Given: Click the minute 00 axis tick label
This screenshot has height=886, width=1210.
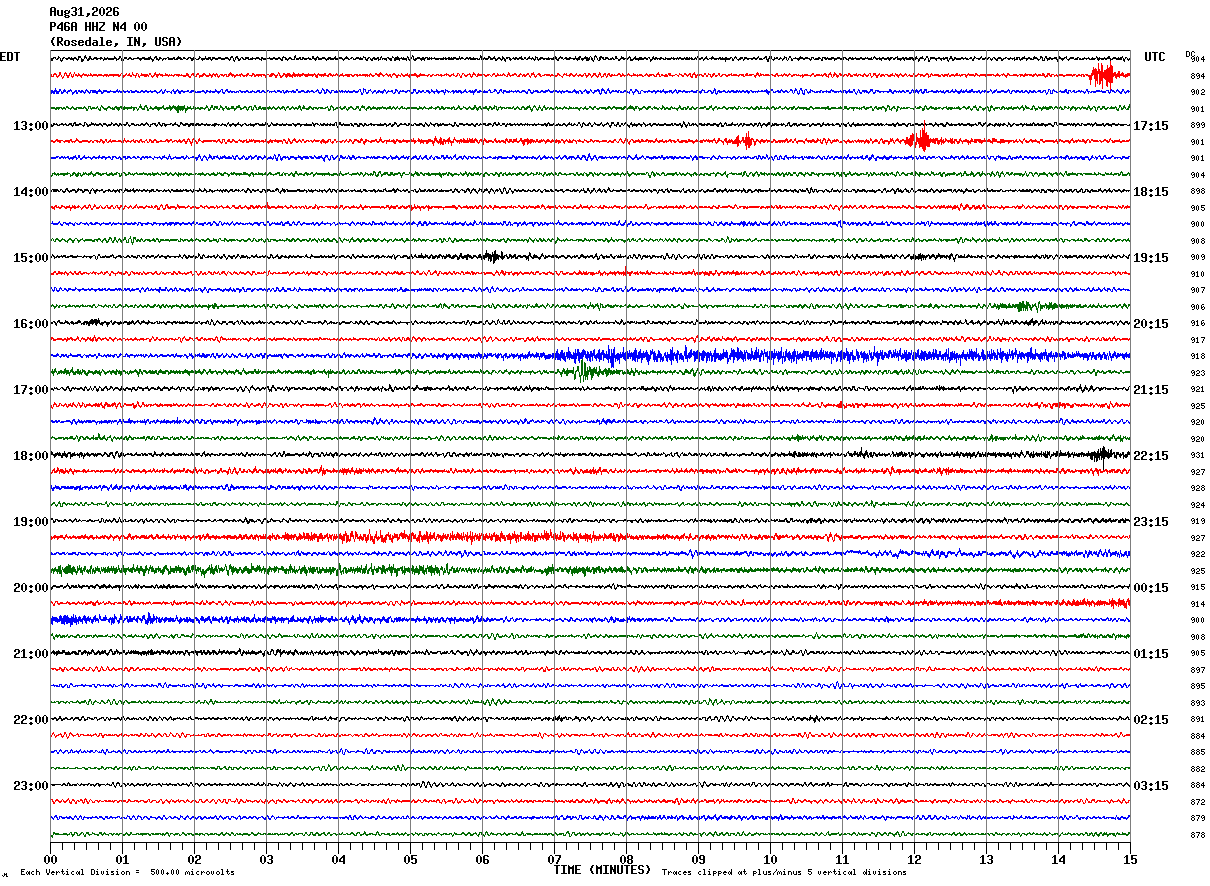Looking at the screenshot, I should (50, 859).
